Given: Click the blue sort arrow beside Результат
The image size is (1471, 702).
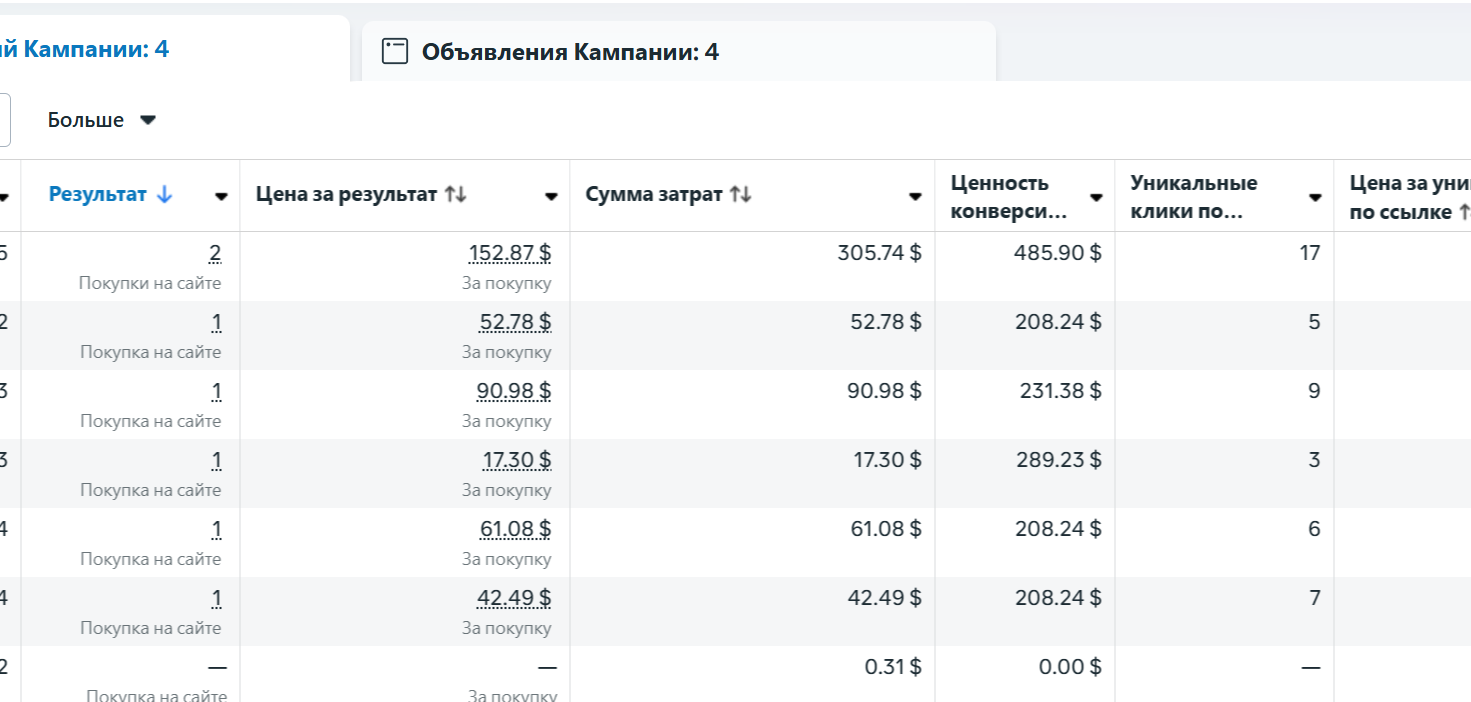Looking at the screenshot, I should coord(165,195).
